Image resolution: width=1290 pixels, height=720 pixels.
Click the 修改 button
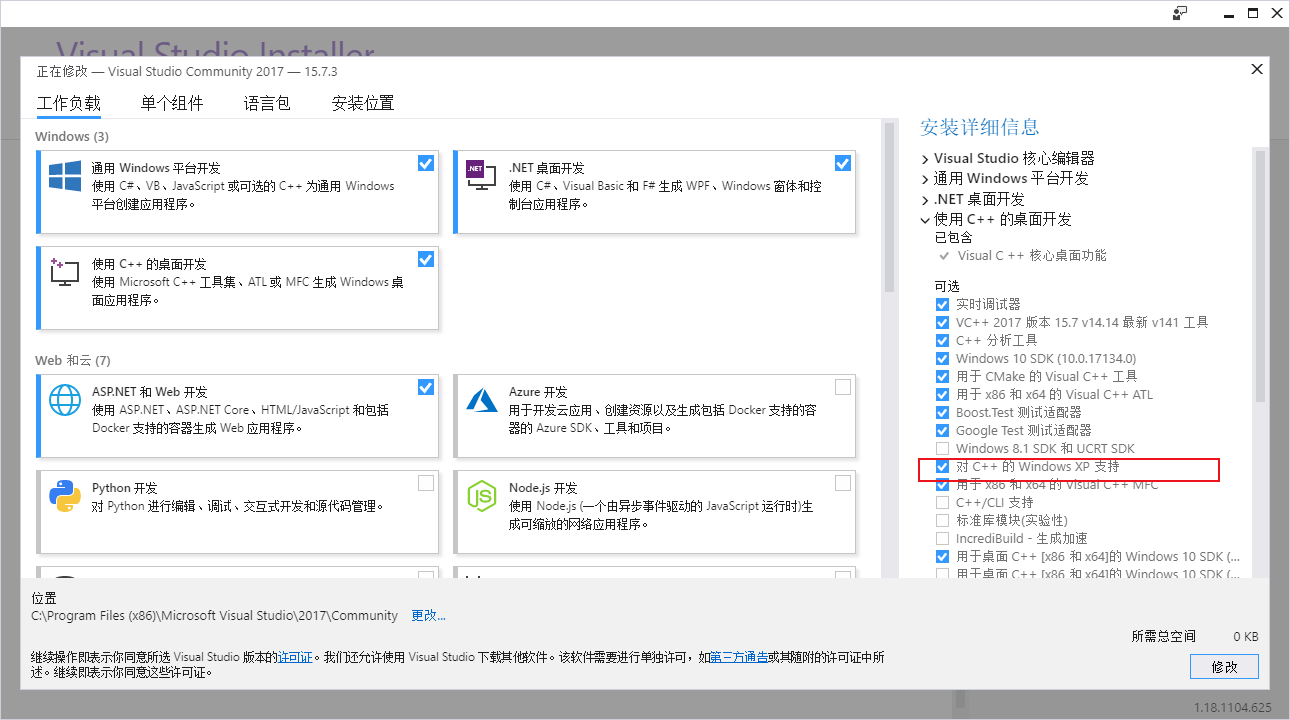pyautogui.click(x=1224, y=666)
